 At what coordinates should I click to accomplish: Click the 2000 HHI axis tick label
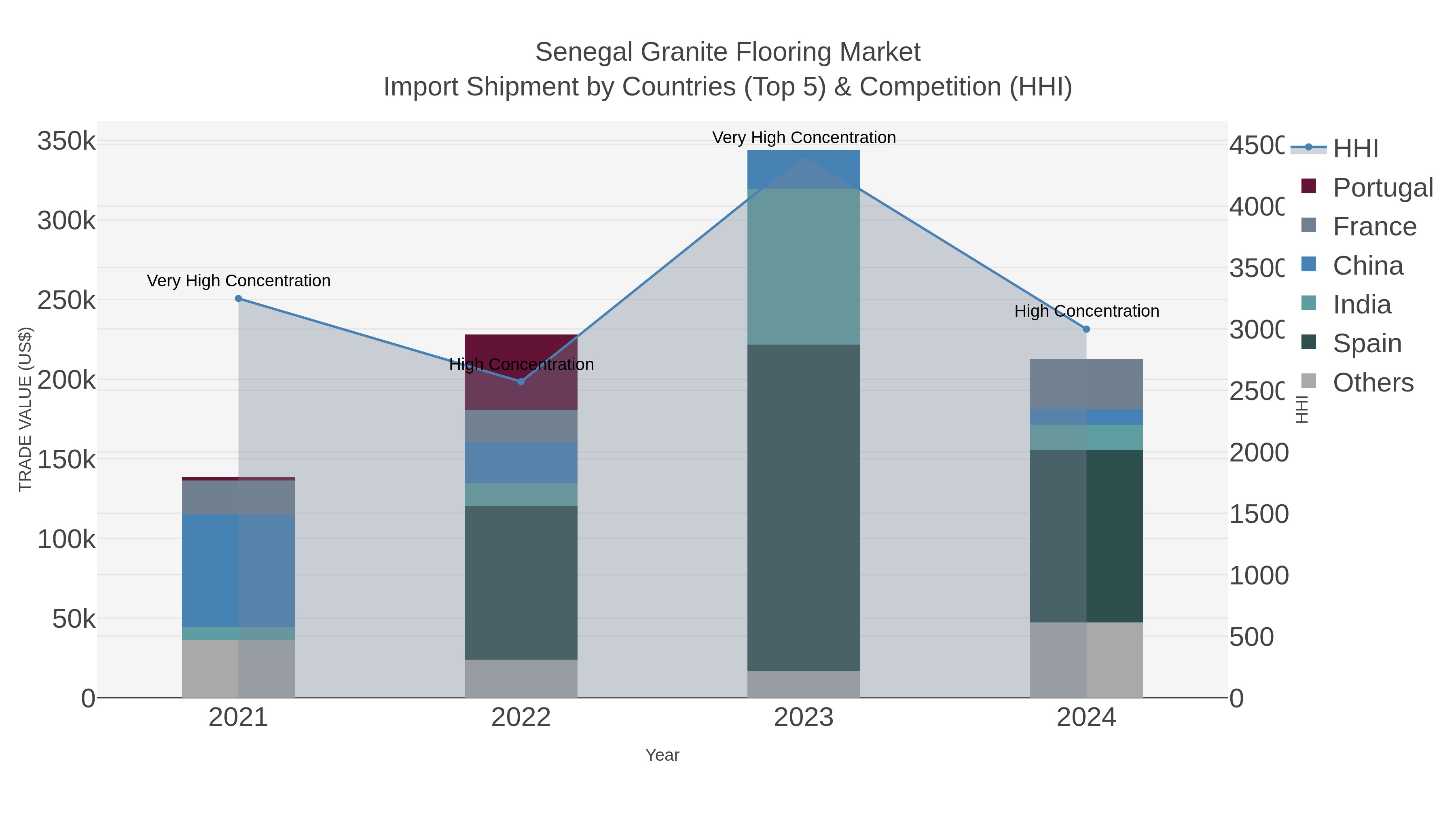1259,453
